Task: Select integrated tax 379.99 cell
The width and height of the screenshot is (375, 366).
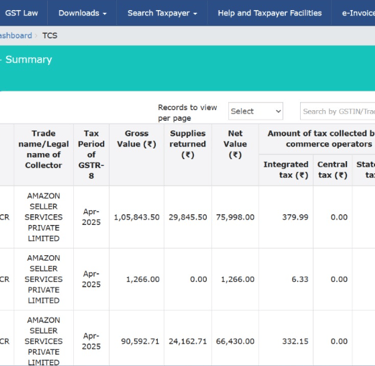Action: point(286,217)
